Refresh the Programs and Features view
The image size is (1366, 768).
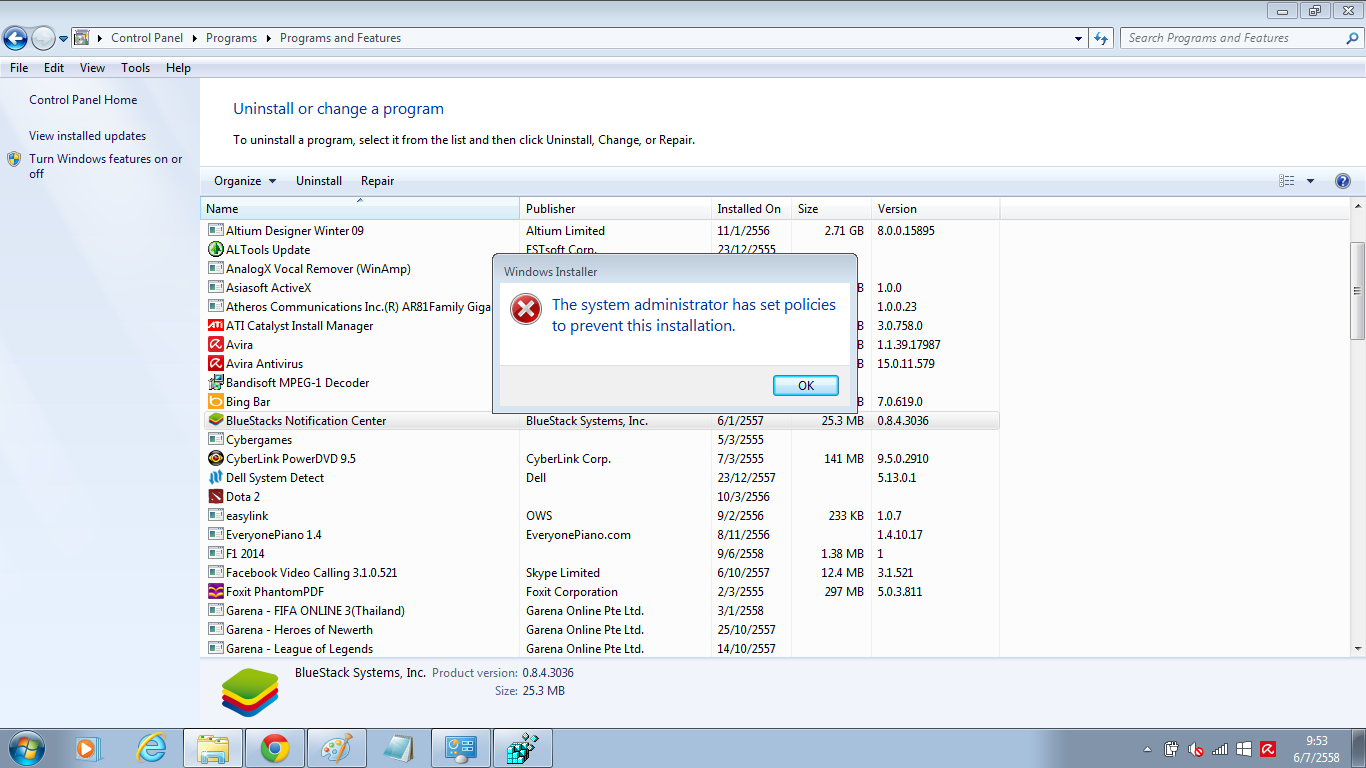click(x=1101, y=38)
